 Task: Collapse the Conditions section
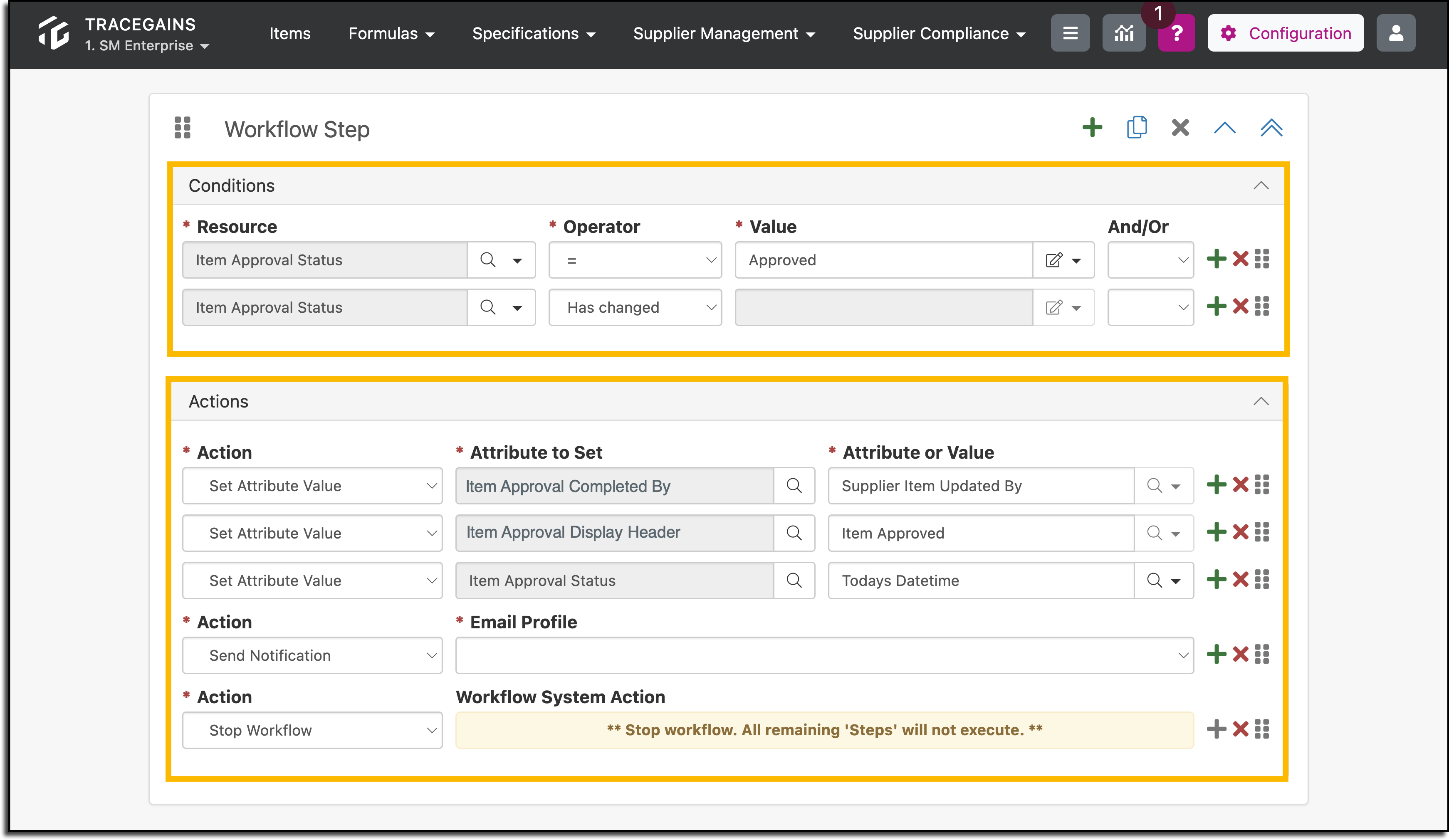(1261, 185)
